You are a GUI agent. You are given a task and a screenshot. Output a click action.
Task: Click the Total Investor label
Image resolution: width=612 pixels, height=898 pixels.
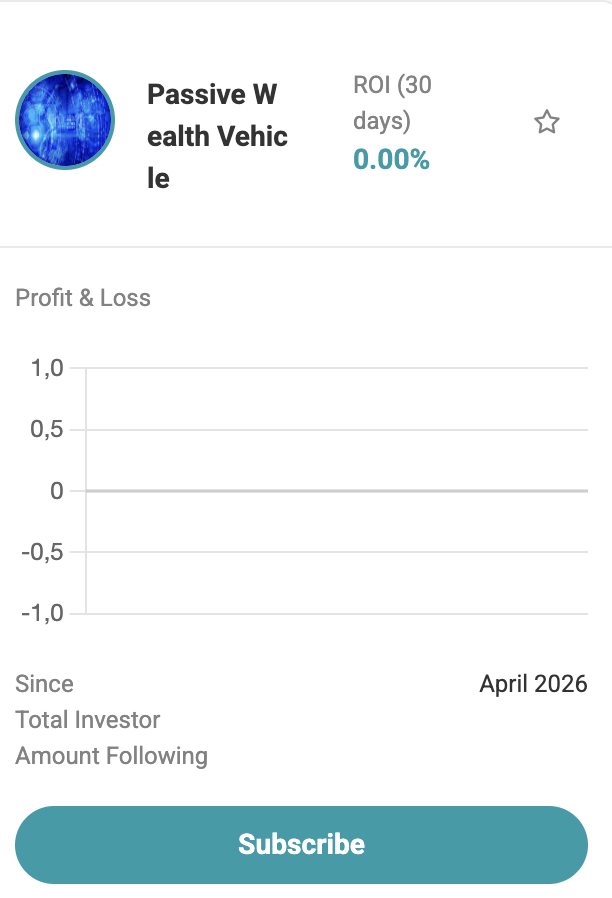[88, 720]
